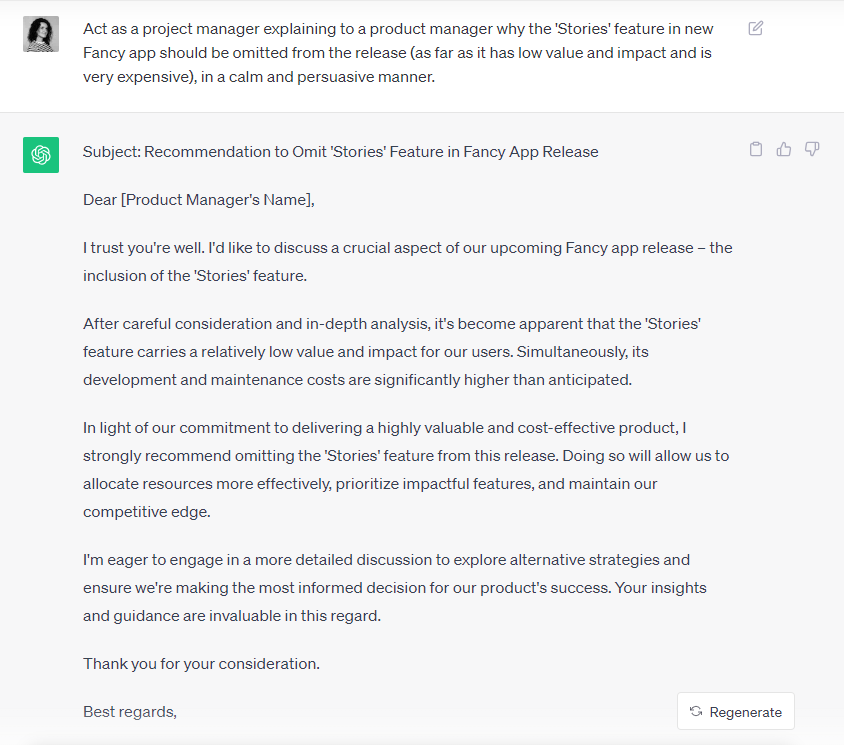The width and height of the screenshot is (844, 745).
Task: Click 'very expensive), in a calm' prompt line
Action: pos(259,77)
